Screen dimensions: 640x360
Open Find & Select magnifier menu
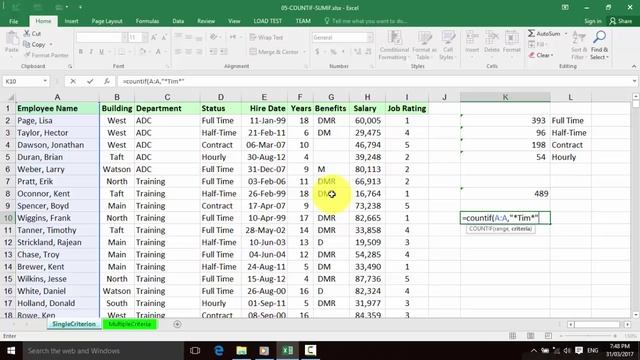599,46
